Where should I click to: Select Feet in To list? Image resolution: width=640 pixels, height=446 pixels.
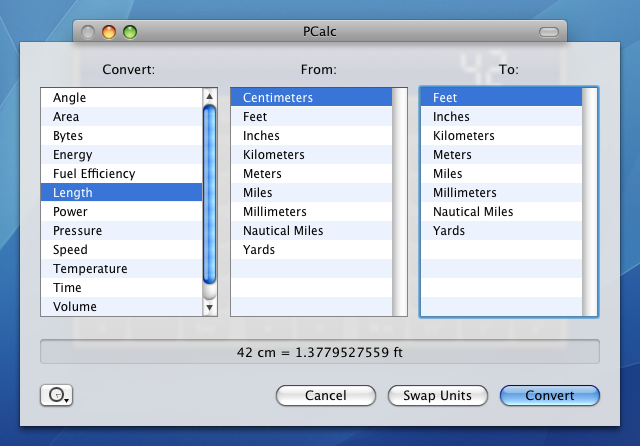click(x=501, y=98)
